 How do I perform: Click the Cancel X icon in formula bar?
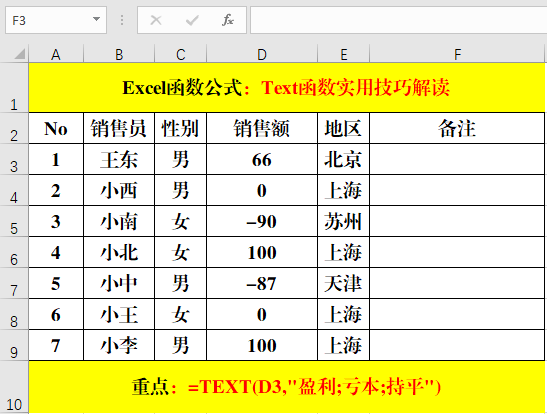(x=156, y=20)
